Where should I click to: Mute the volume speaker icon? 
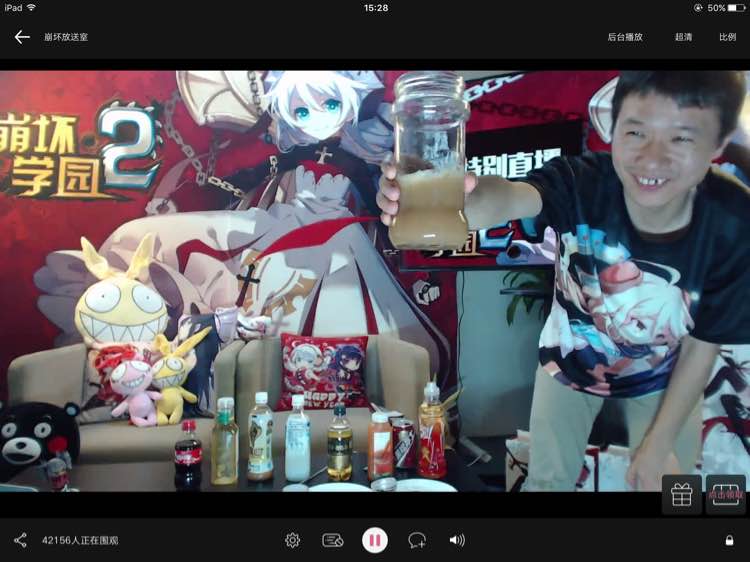pos(457,540)
